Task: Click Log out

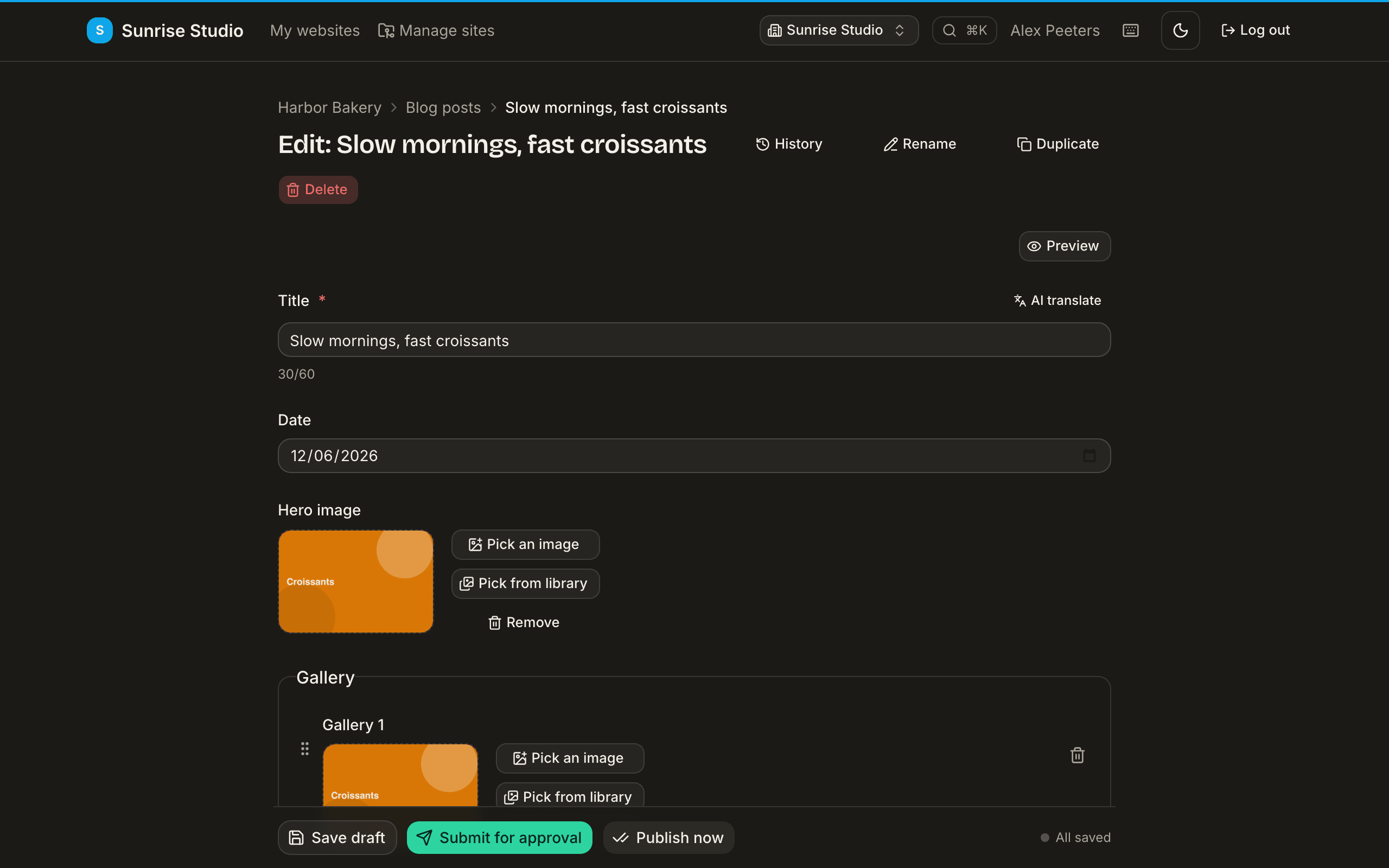Action: (x=1256, y=30)
